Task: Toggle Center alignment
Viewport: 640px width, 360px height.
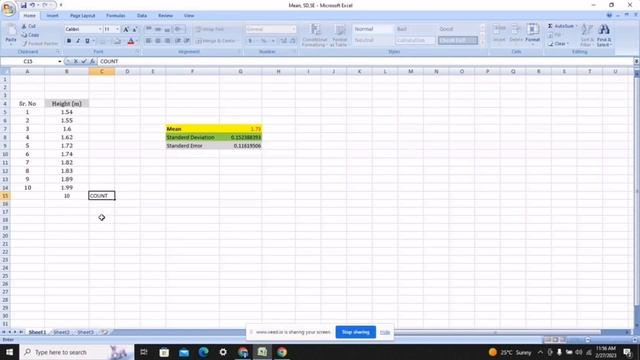Action: [158, 41]
